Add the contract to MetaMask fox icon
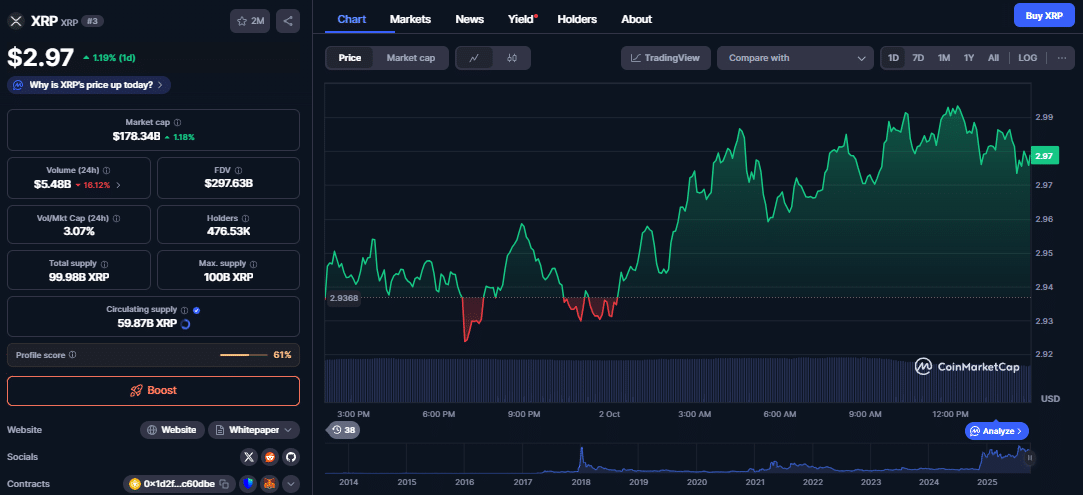 click(x=270, y=485)
